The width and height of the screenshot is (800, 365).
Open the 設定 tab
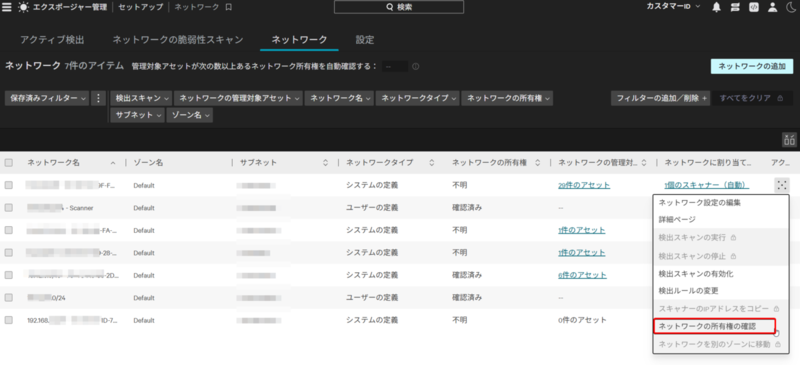pyautogui.click(x=365, y=40)
